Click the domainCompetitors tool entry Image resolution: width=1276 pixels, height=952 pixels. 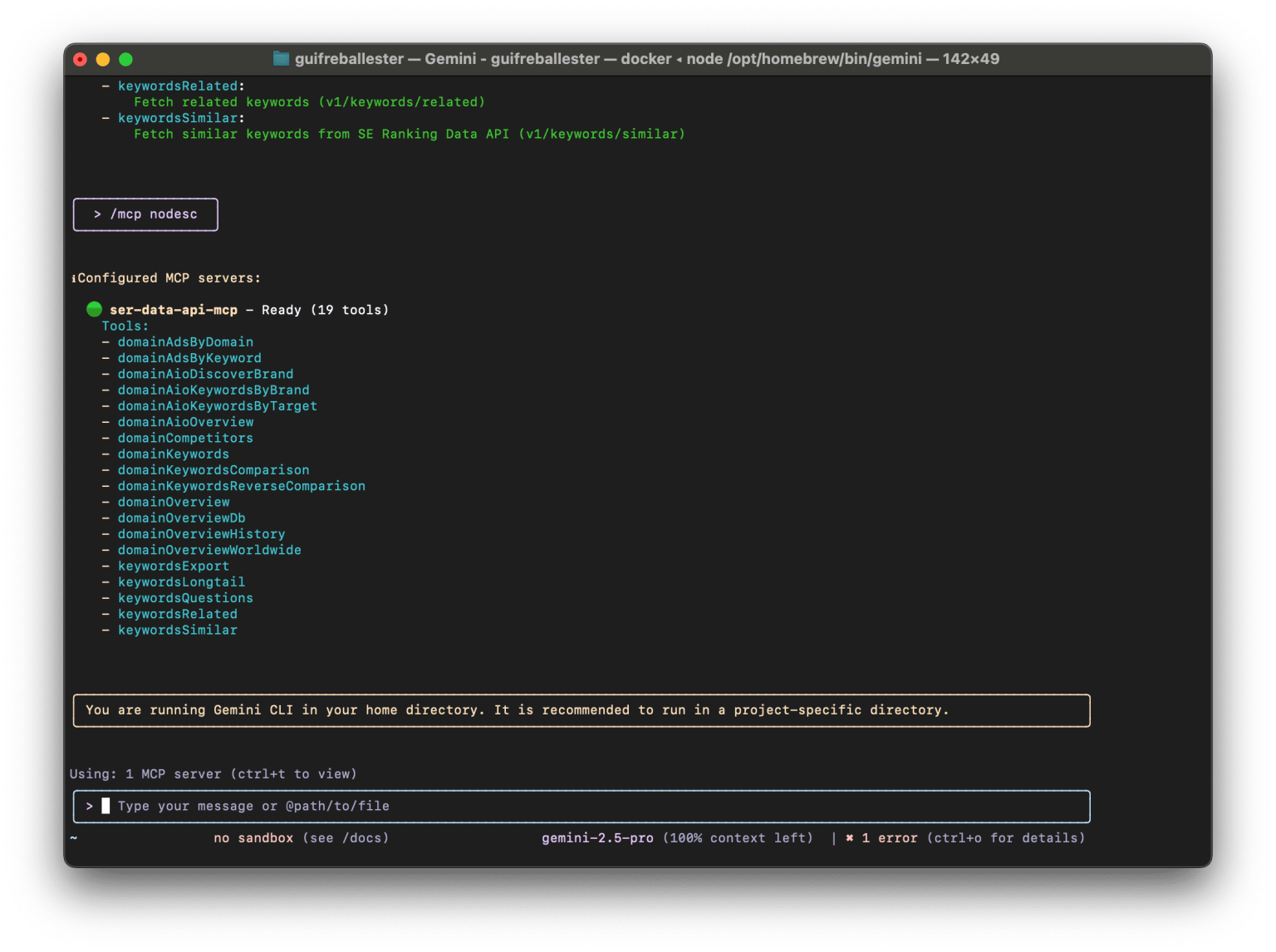point(185,438)
